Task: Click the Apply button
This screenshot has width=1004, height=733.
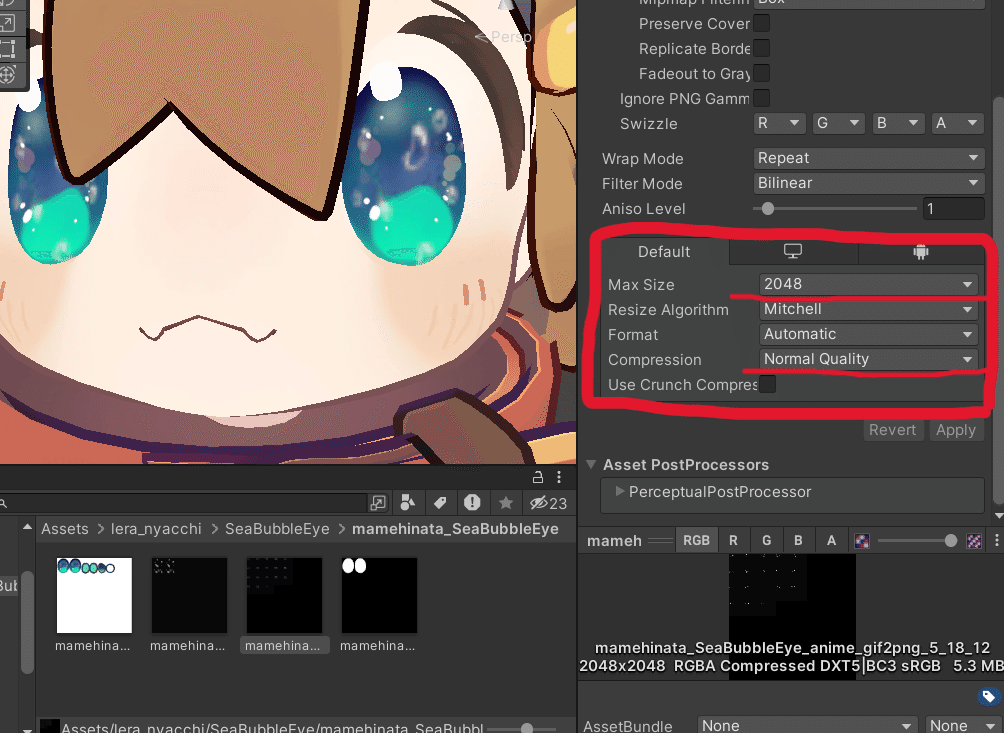Action: coord(956,430)
